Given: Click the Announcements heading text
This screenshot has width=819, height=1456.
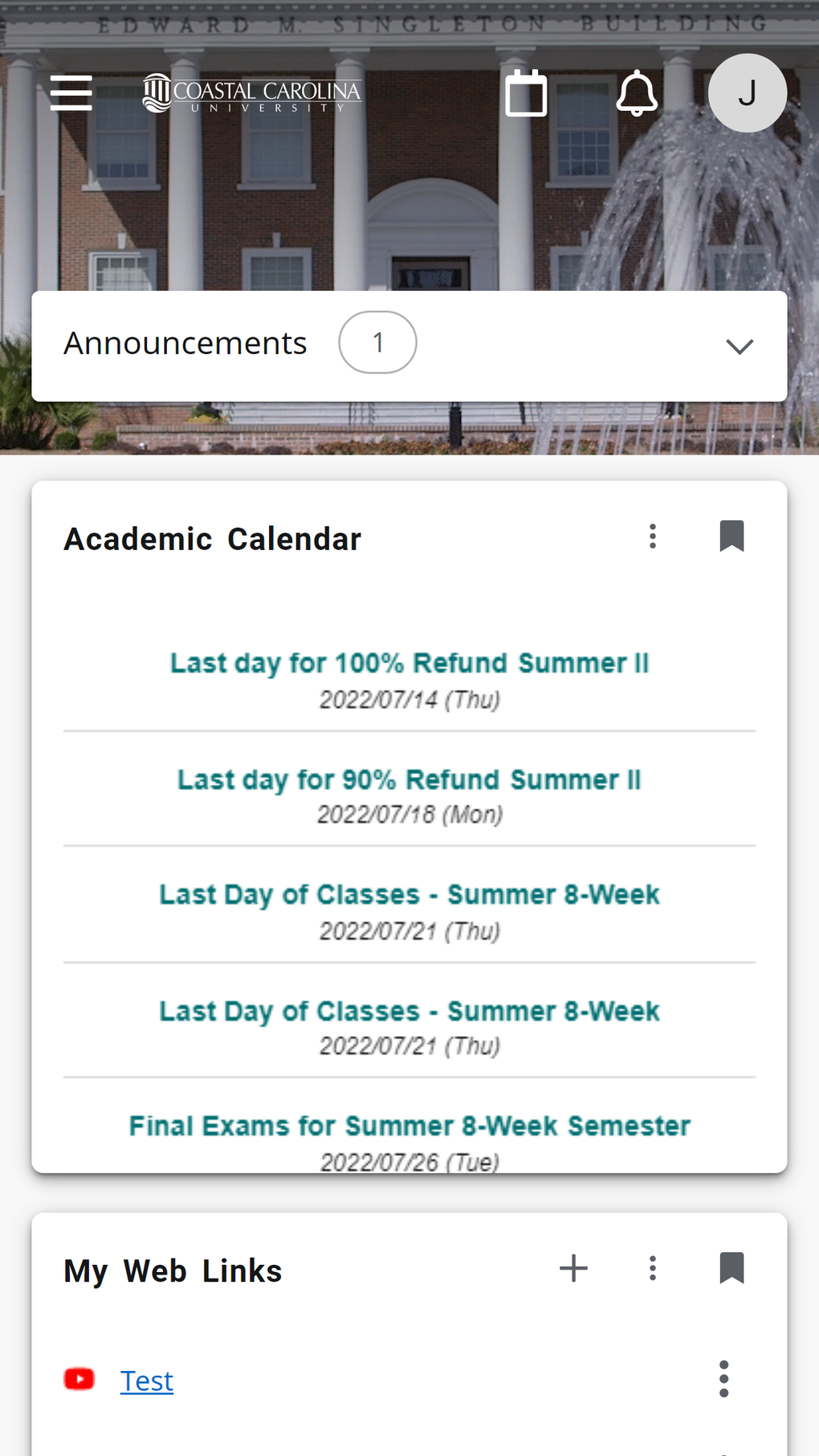Looking at the screenshot, I should [185, 343].
